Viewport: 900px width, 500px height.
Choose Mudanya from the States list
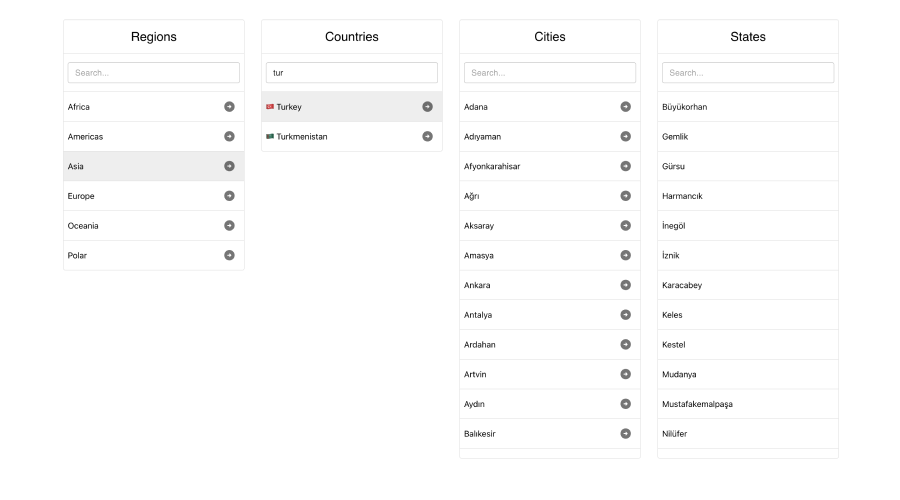point(679,374)
